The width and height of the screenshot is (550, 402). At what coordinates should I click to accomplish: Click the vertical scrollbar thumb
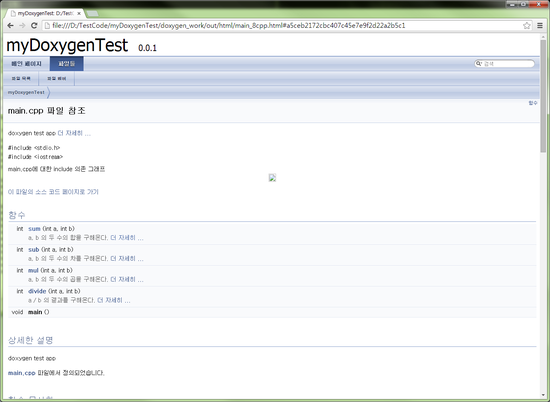pyautogui.click(x=543, y=96)
